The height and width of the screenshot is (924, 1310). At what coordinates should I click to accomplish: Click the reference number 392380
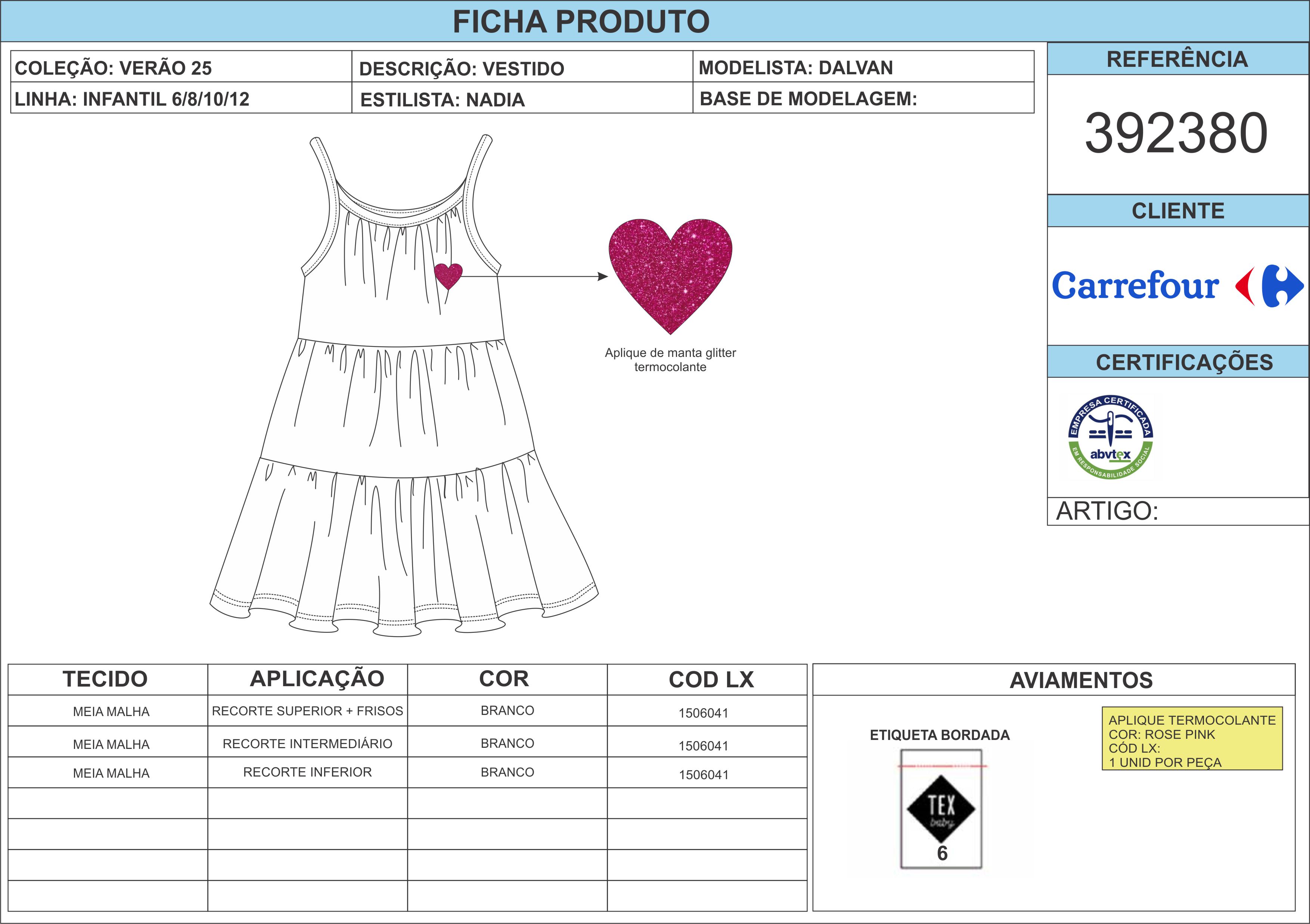coord(1176,134)
